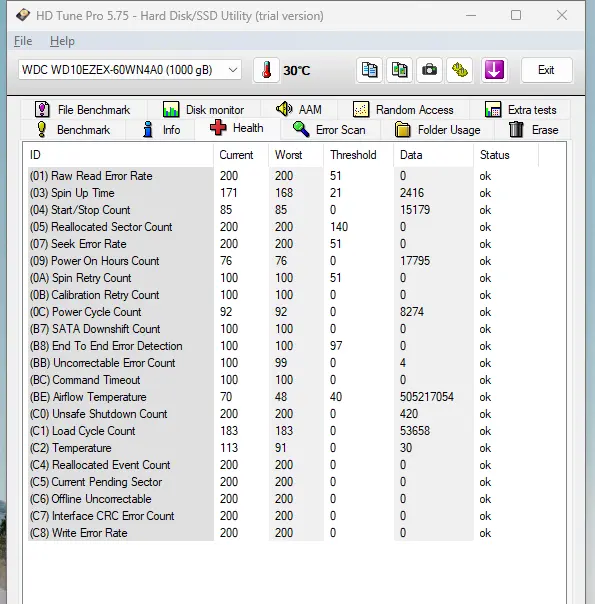Screen dimensions: 595x604
Task: Click the HD Tune Pro title bar icon
Action: [23, 15]
